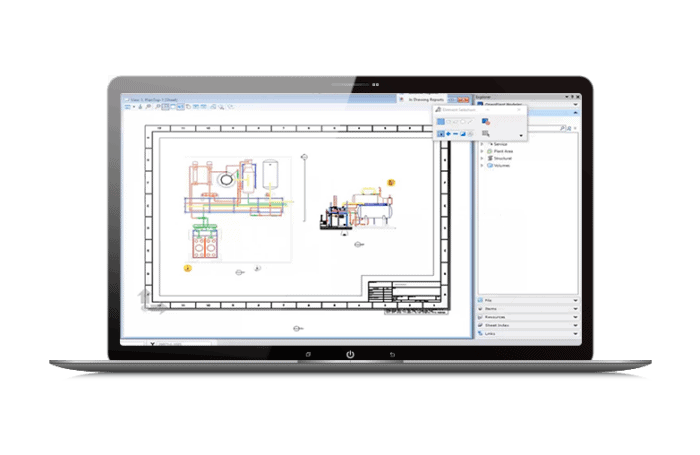This screenshot has height=455, width=700.
Task: Click the Clear selection mode icon
Action: (470, 134)
